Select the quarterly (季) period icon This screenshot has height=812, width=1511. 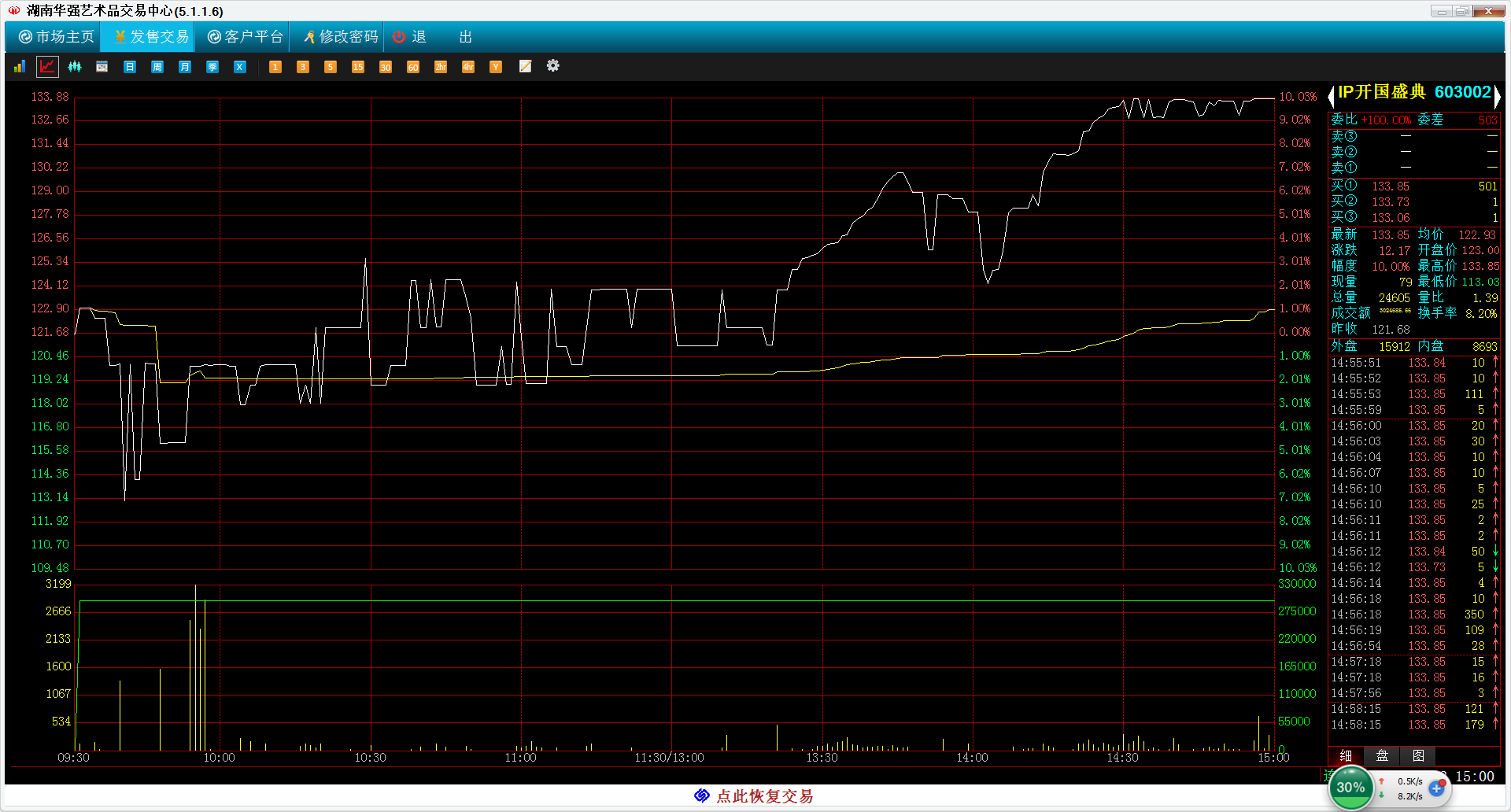tap(212, 67)
